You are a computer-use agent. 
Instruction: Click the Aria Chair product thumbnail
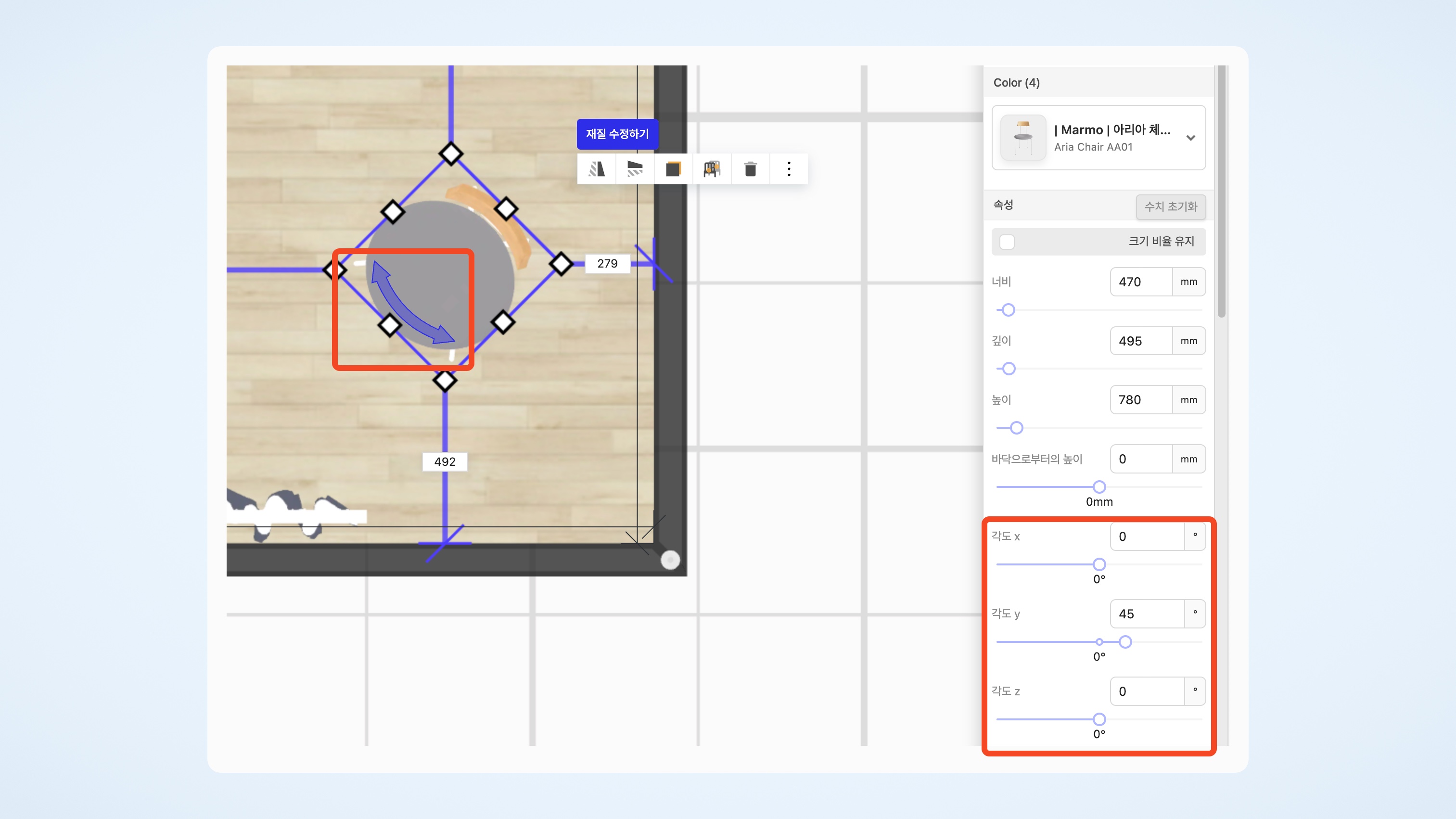tap(1022, 137)
